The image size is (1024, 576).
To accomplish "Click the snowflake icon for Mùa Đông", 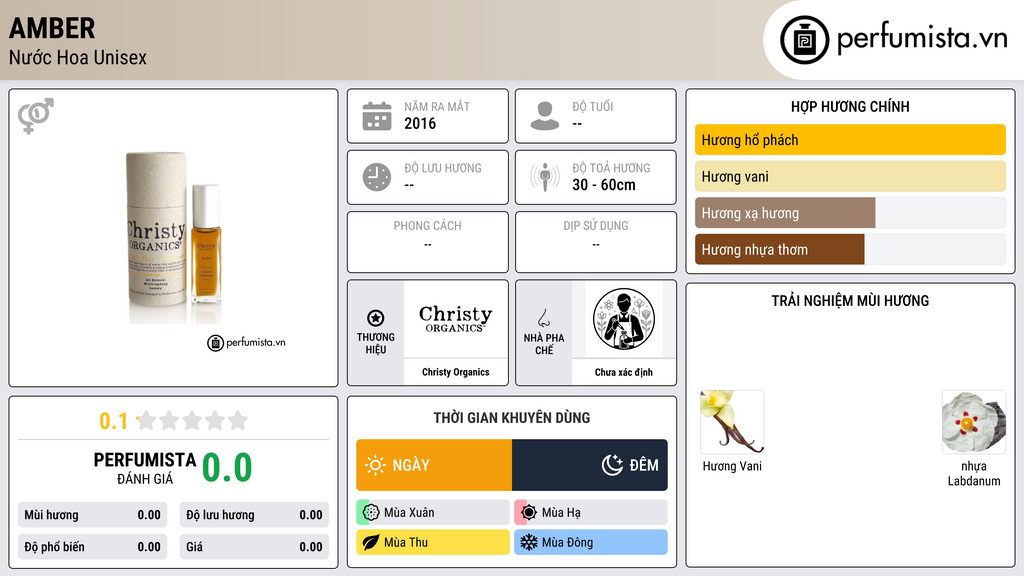I will click(x=529, y=542).
